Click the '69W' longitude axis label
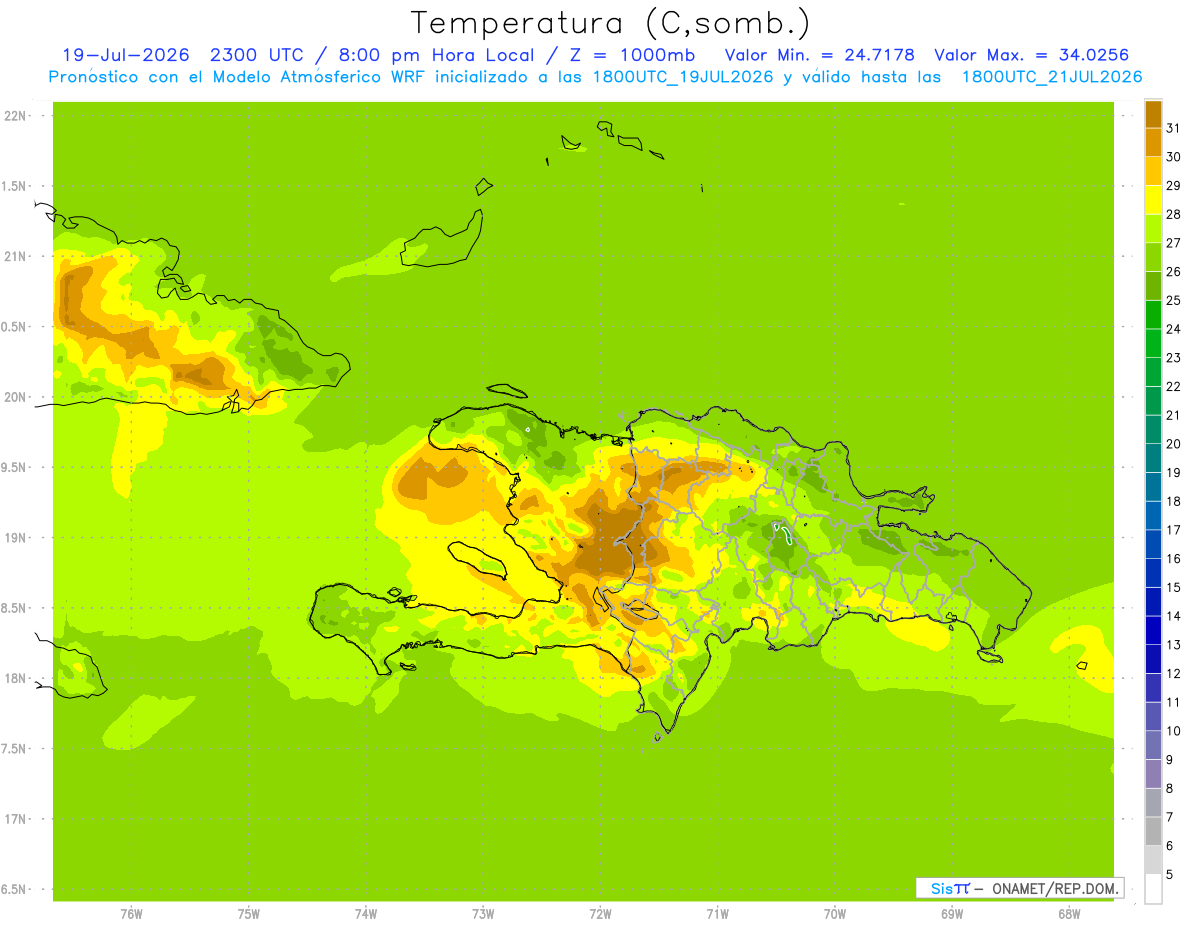The image size is (1200, 927). point(952,914)
